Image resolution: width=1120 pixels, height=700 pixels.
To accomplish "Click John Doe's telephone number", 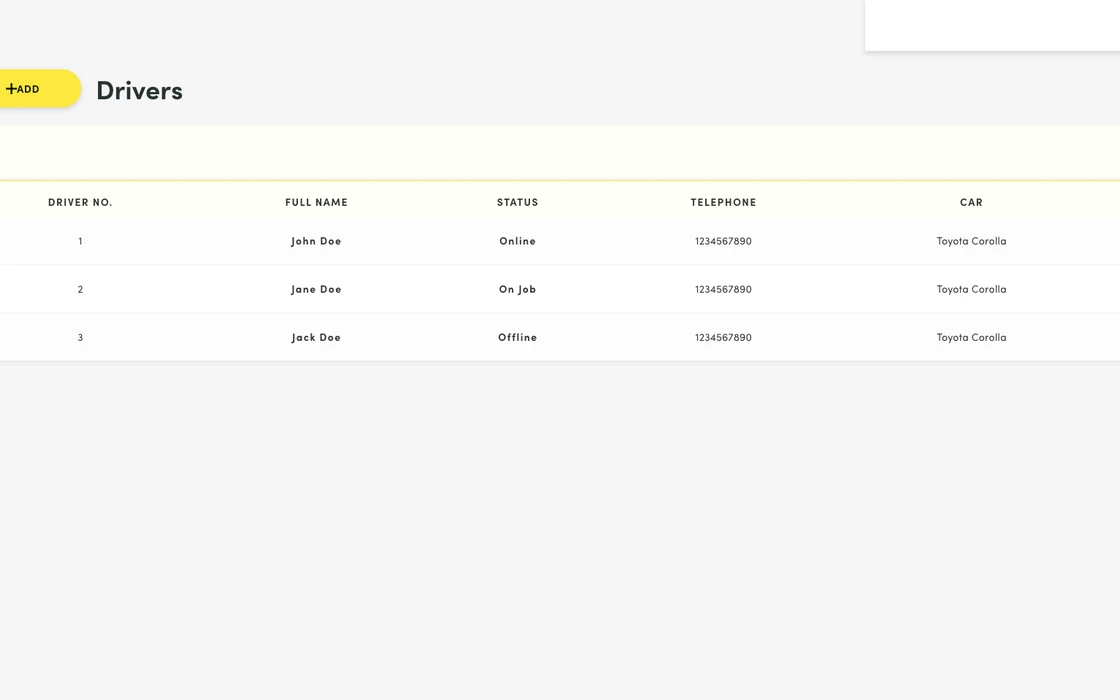I will click(724, 241).
